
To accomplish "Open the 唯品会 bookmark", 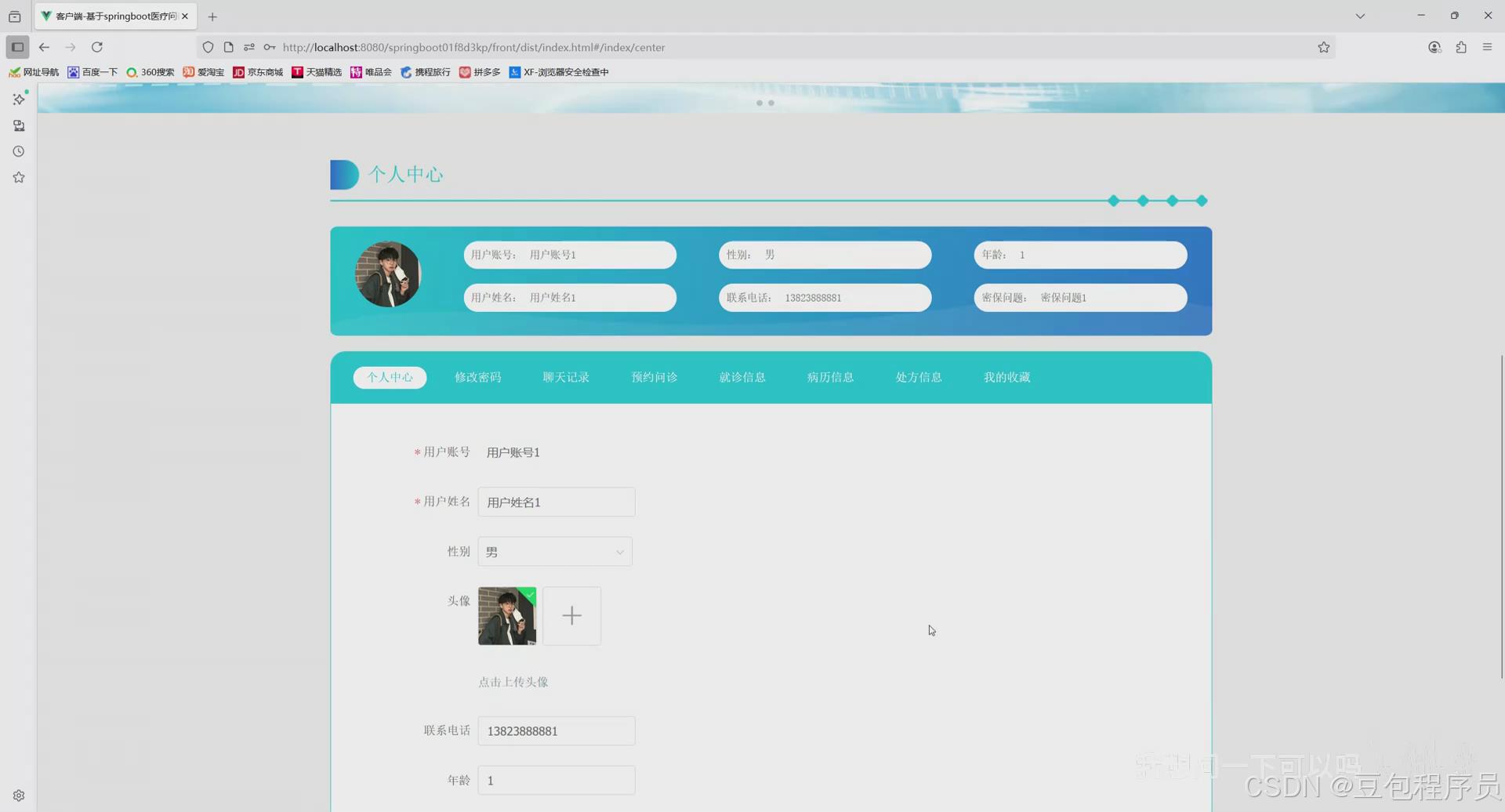I will 372,72.
